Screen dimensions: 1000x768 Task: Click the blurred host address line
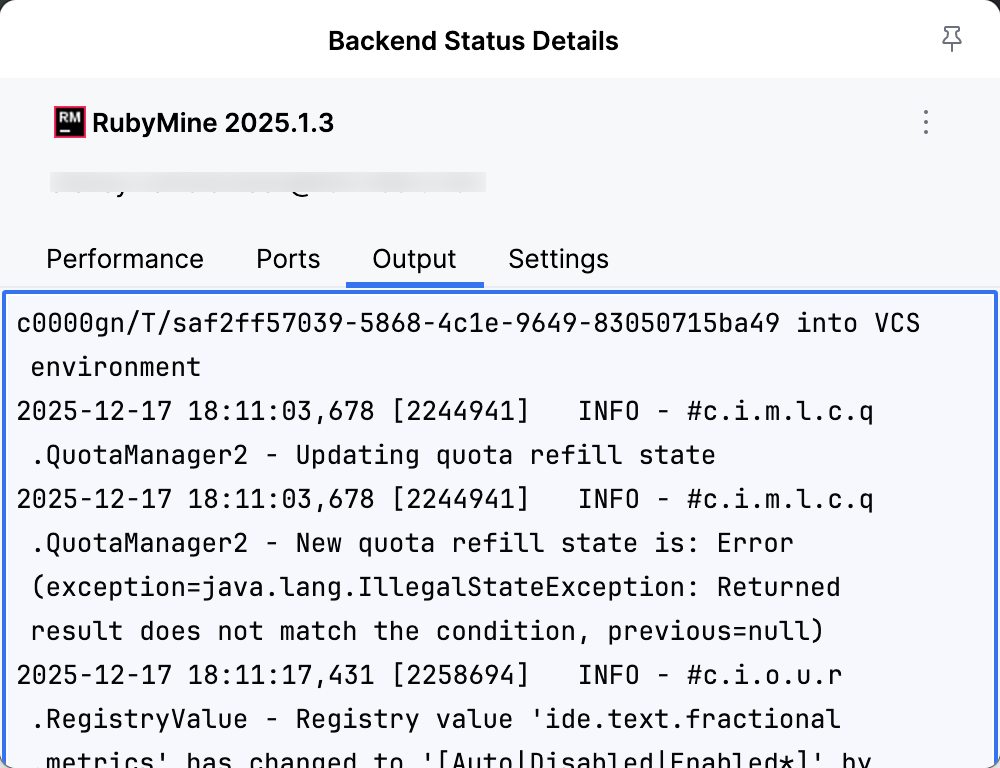pyautogui.click(x=268, y=183)
